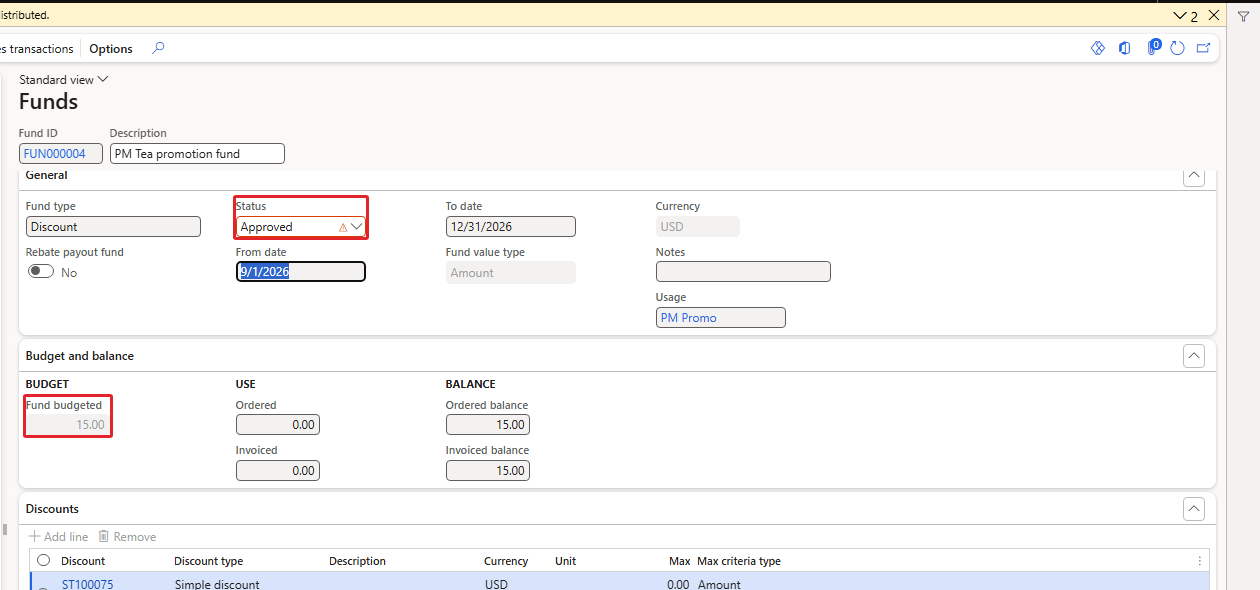Click the Discounts section heading

coord(52,509)
